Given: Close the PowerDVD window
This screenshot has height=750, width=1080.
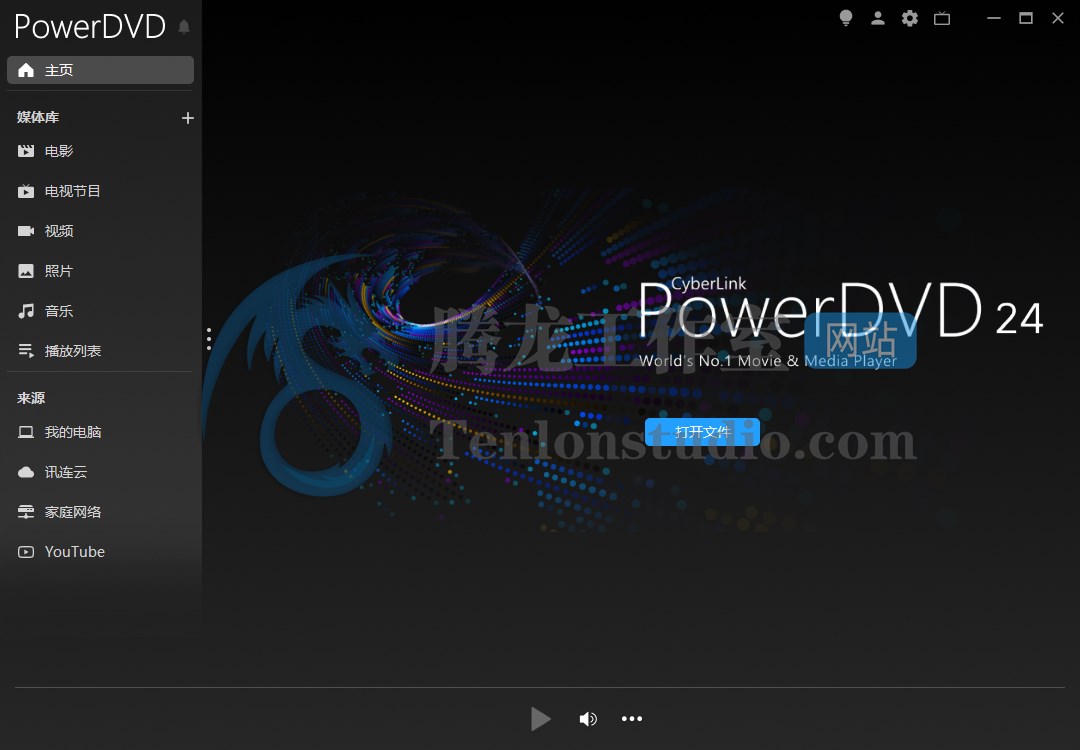Looking at the screenshot, I should click(x=1058, y=19).
